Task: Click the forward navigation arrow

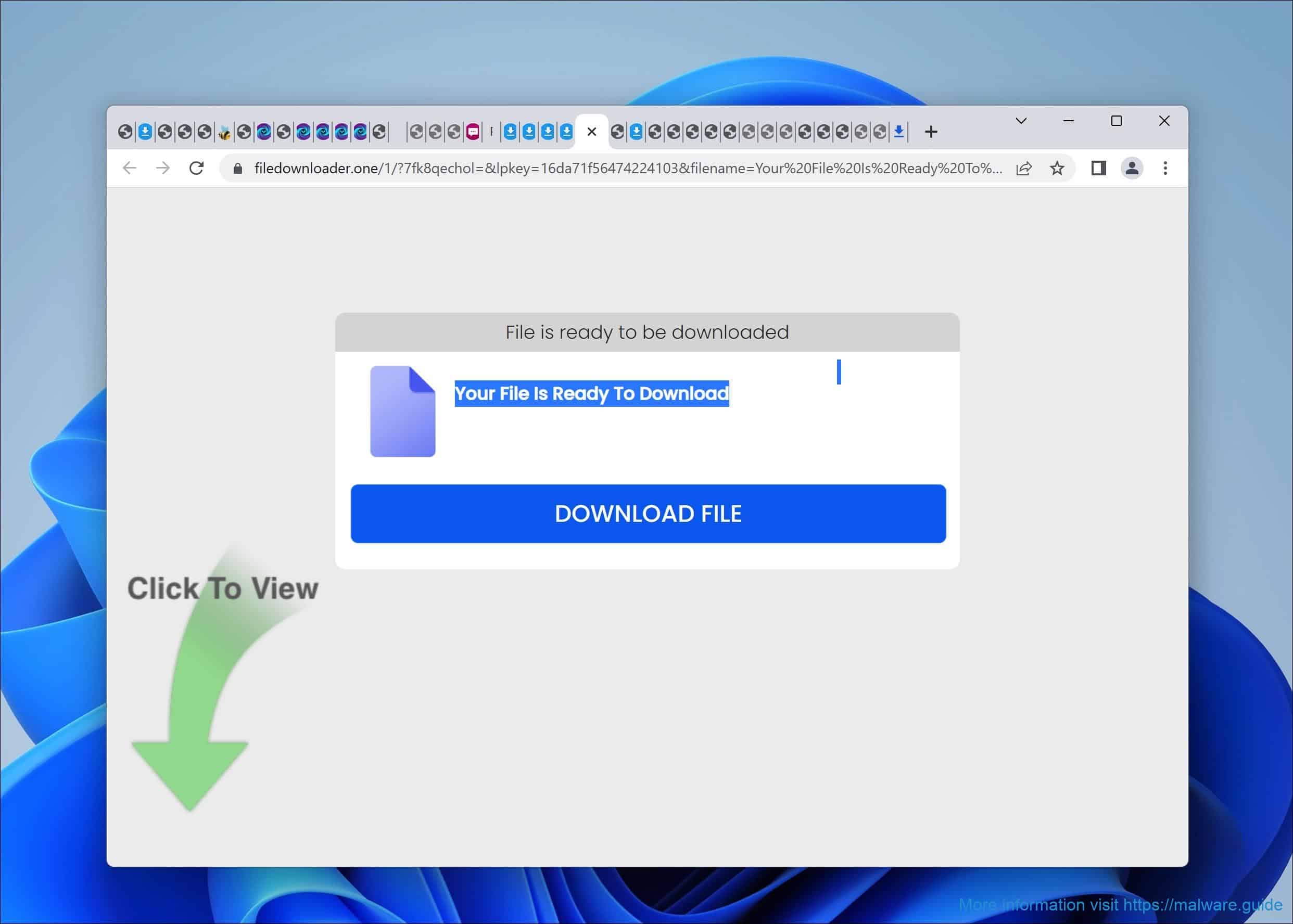Action: click(x=163, y=168)
